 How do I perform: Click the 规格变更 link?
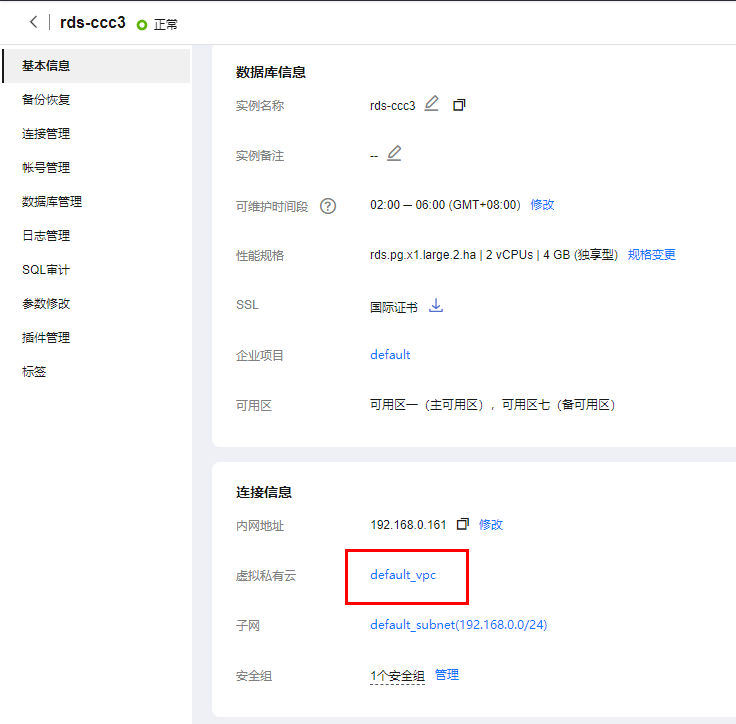(x=652, y=254)
